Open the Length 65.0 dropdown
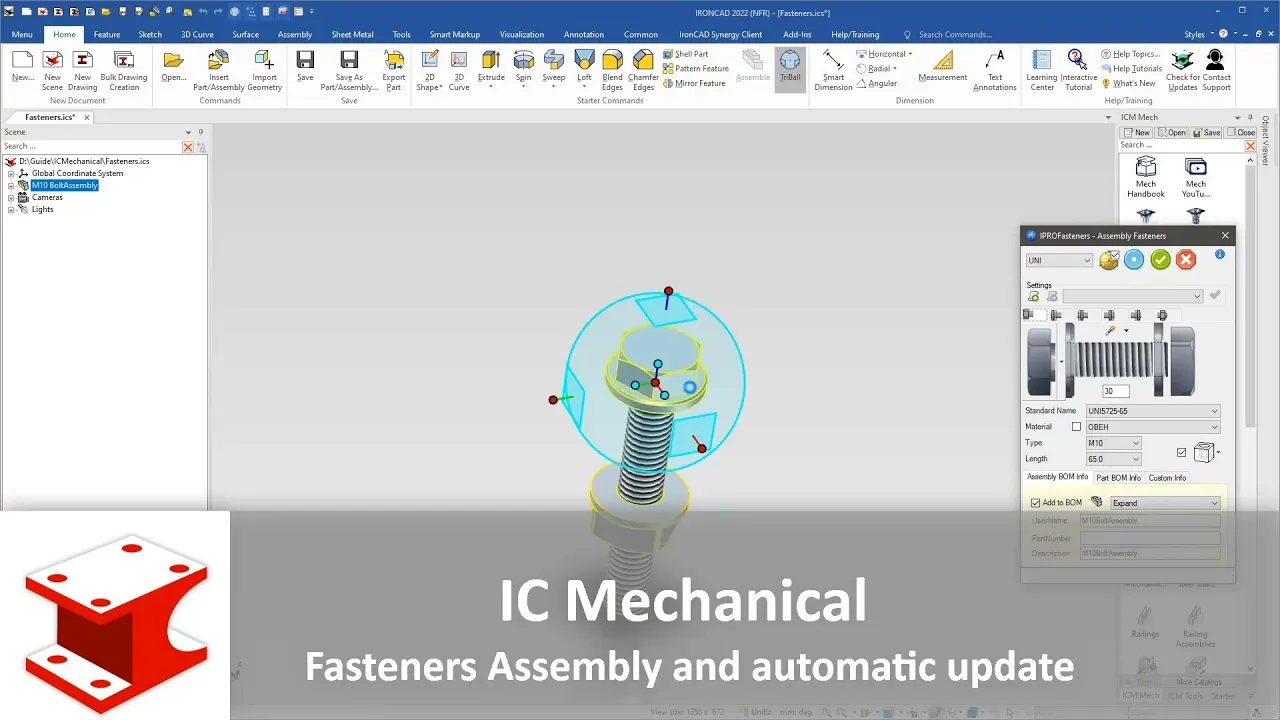 [1113, 459]
